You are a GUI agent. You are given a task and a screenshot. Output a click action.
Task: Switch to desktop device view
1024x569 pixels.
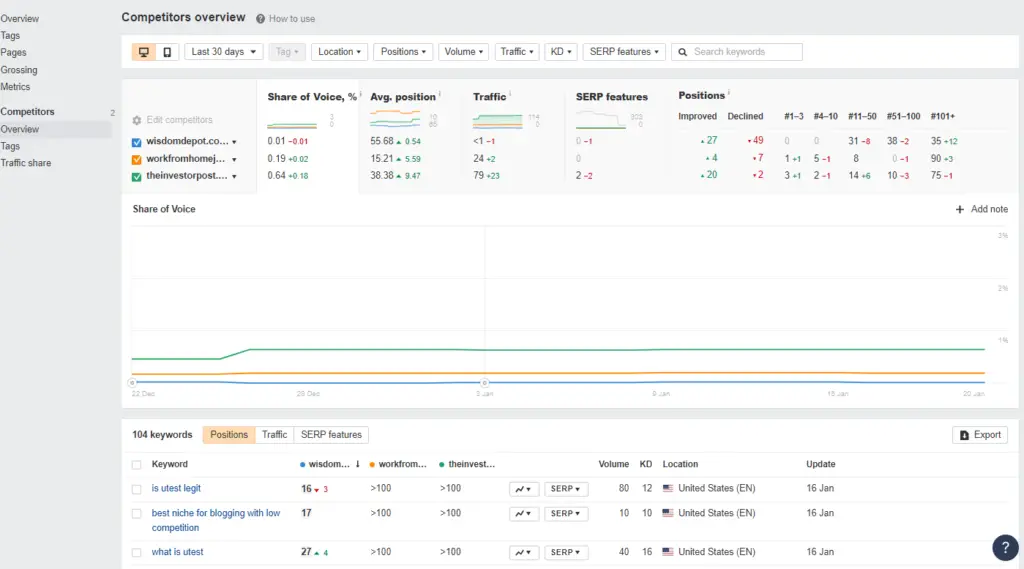[x=144, y=52]
